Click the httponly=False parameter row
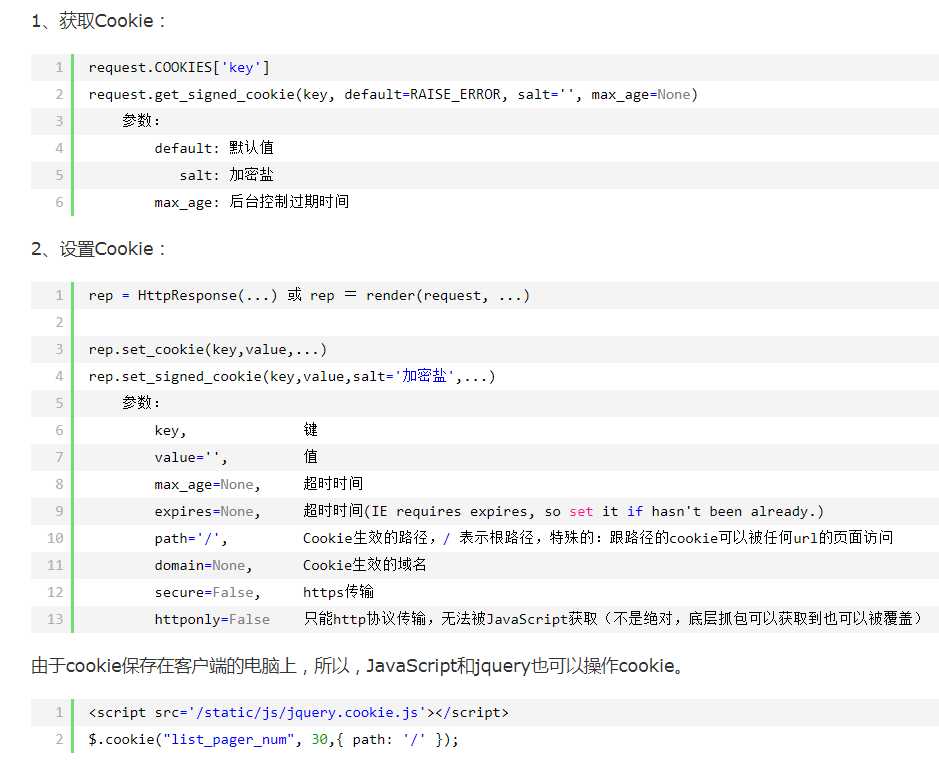 click(539, 618)
